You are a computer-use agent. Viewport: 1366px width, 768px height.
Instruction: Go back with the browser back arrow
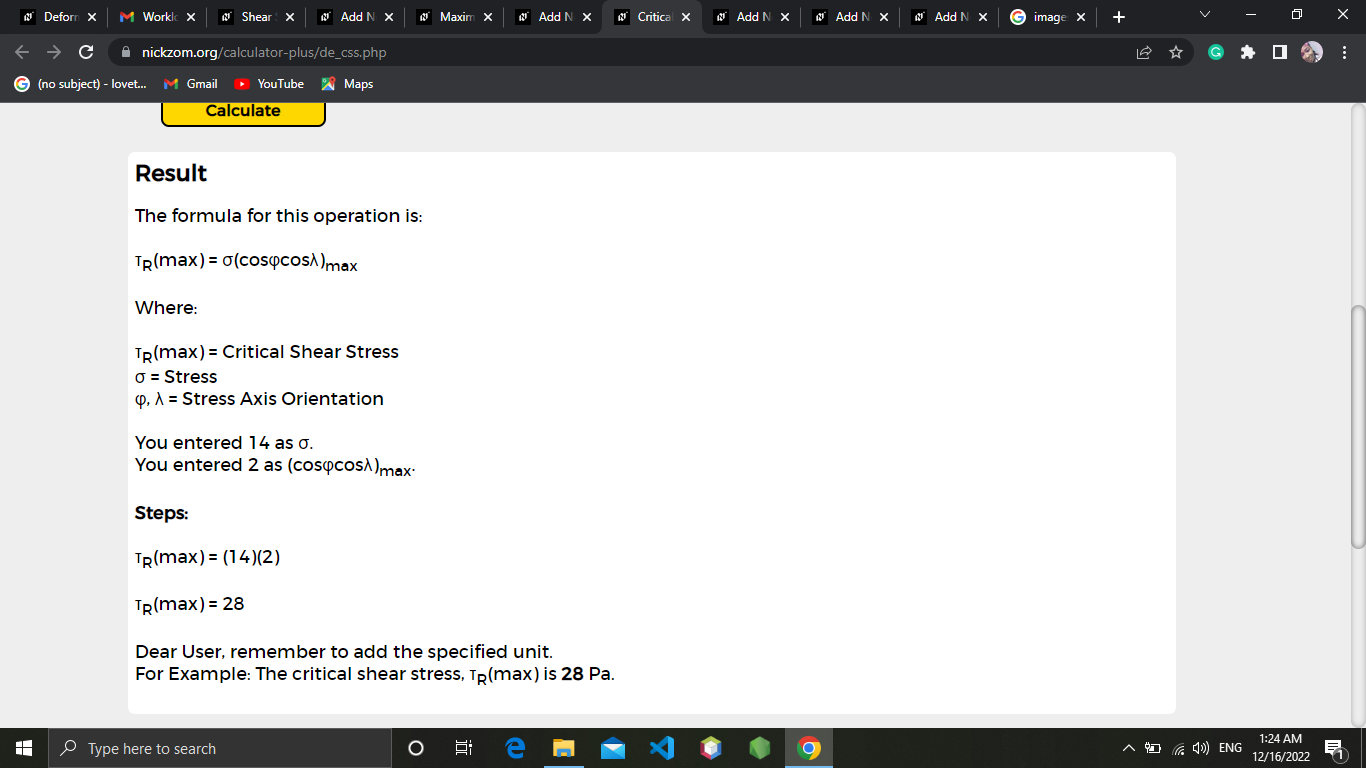tap(23, 52)
